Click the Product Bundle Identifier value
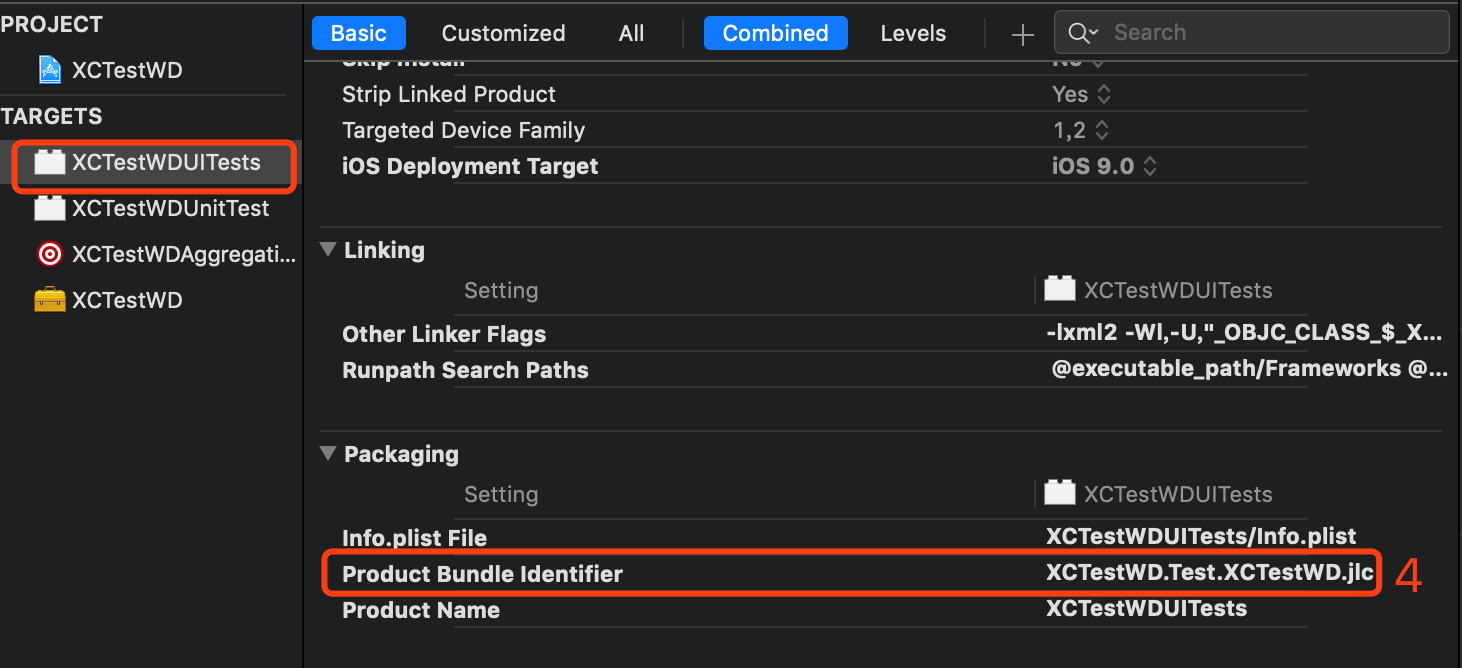 pos(1210,574)
